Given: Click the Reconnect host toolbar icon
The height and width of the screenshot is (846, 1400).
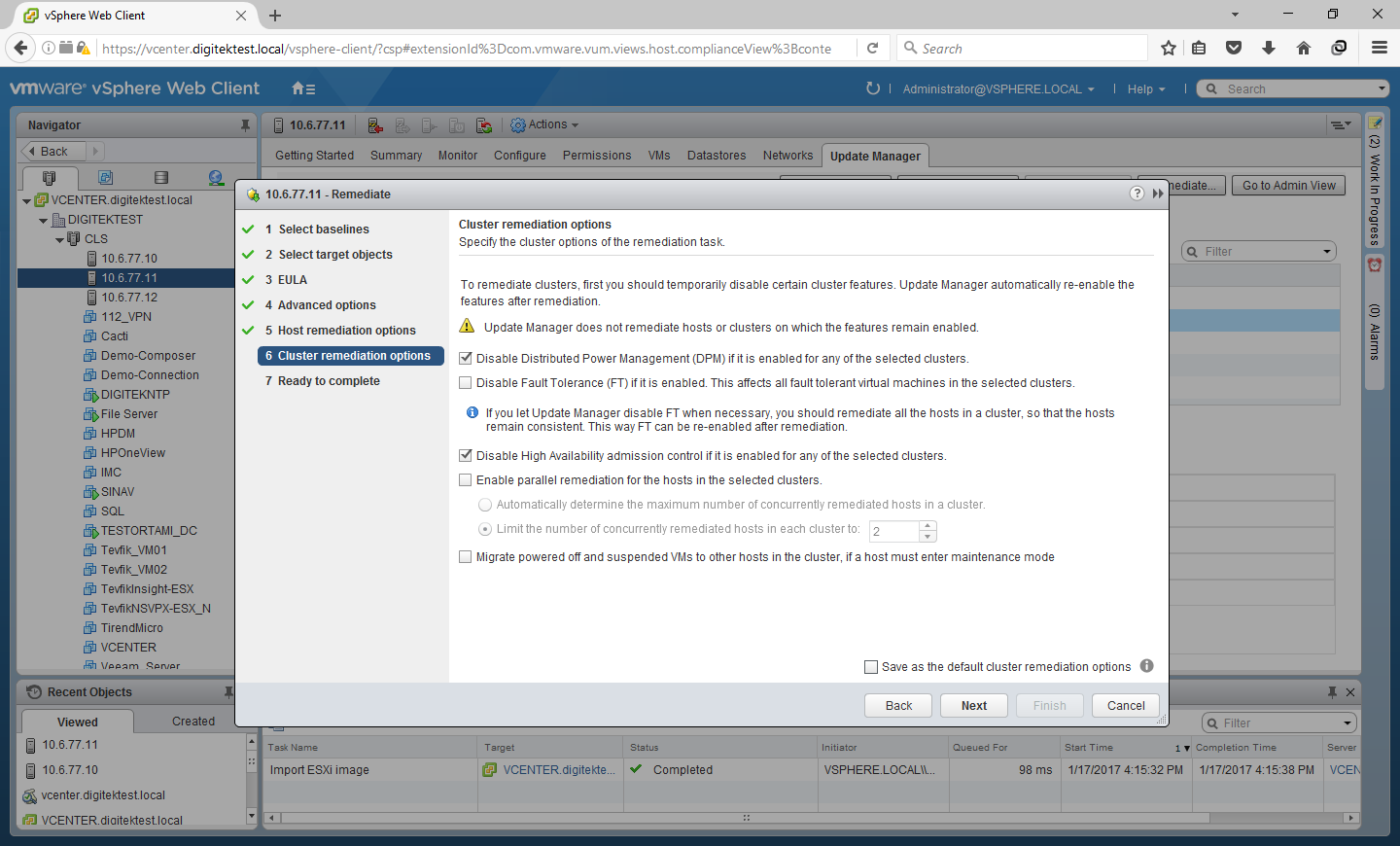Looking at the screenshot, I should coord(484,125).
